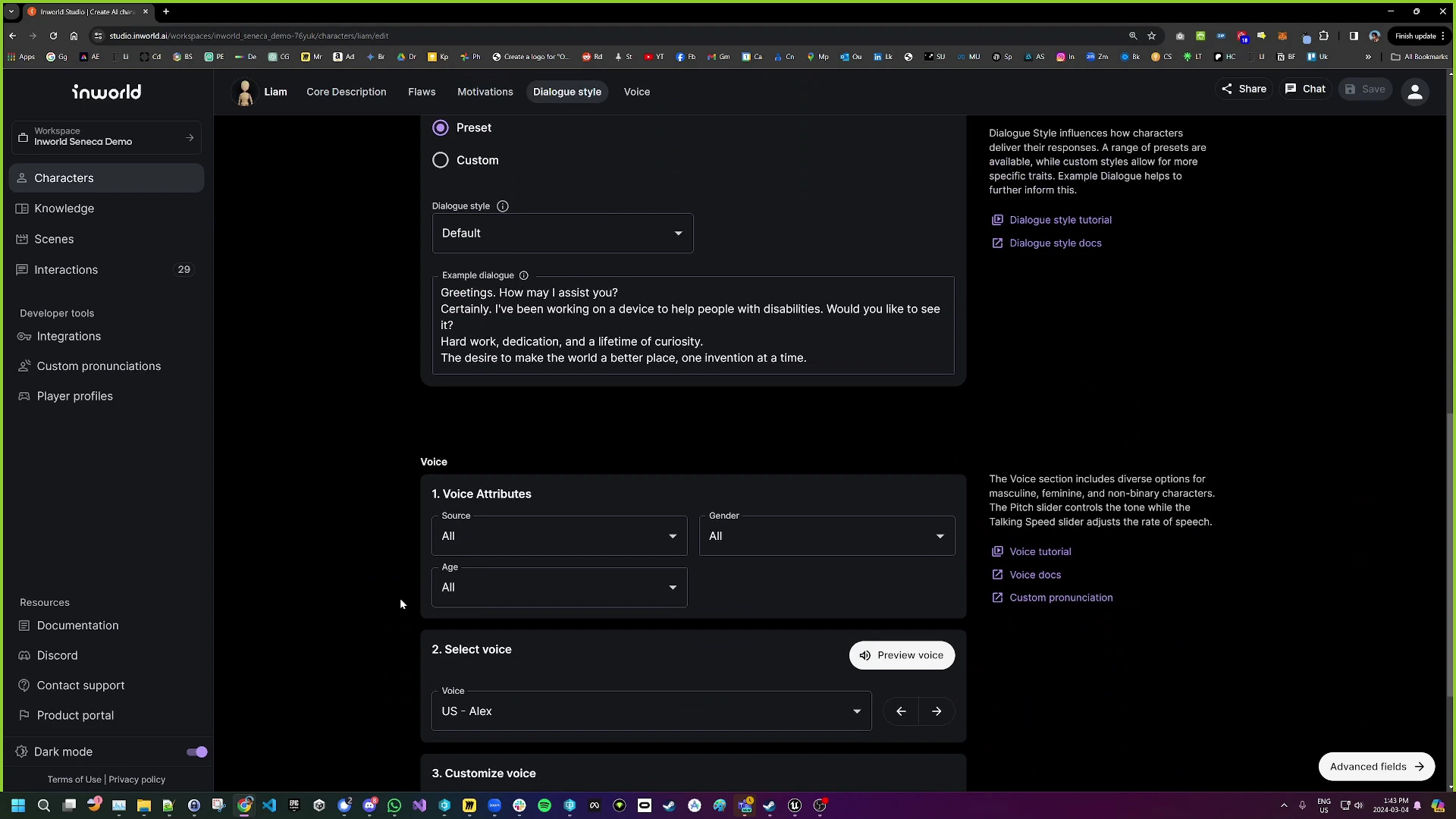Open the Age dropdown in Voice Attributes
The height and width of the screenshot is (819, 1456).
[560, 588]
